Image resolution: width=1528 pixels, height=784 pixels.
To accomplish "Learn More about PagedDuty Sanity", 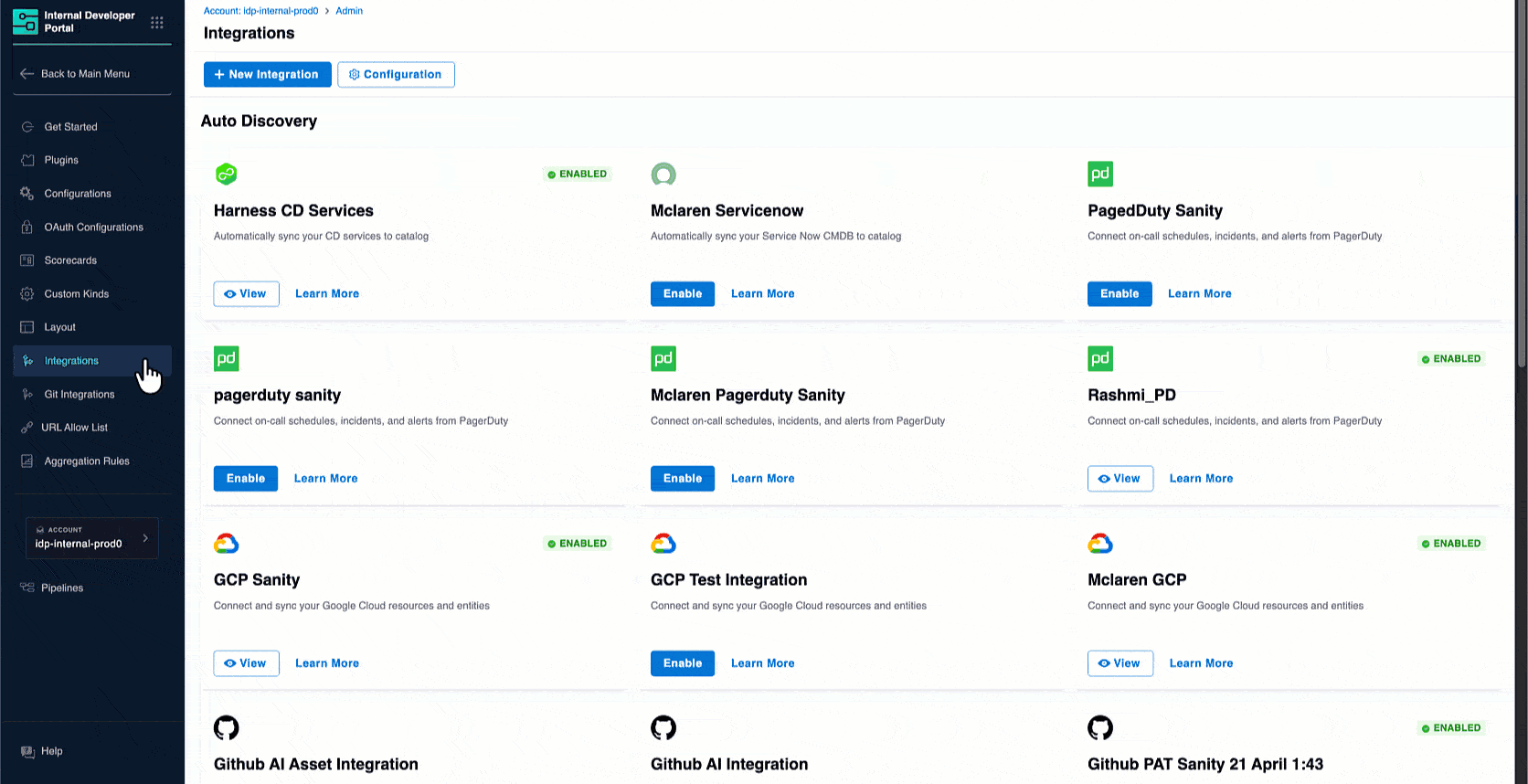I will point(1200,294).
